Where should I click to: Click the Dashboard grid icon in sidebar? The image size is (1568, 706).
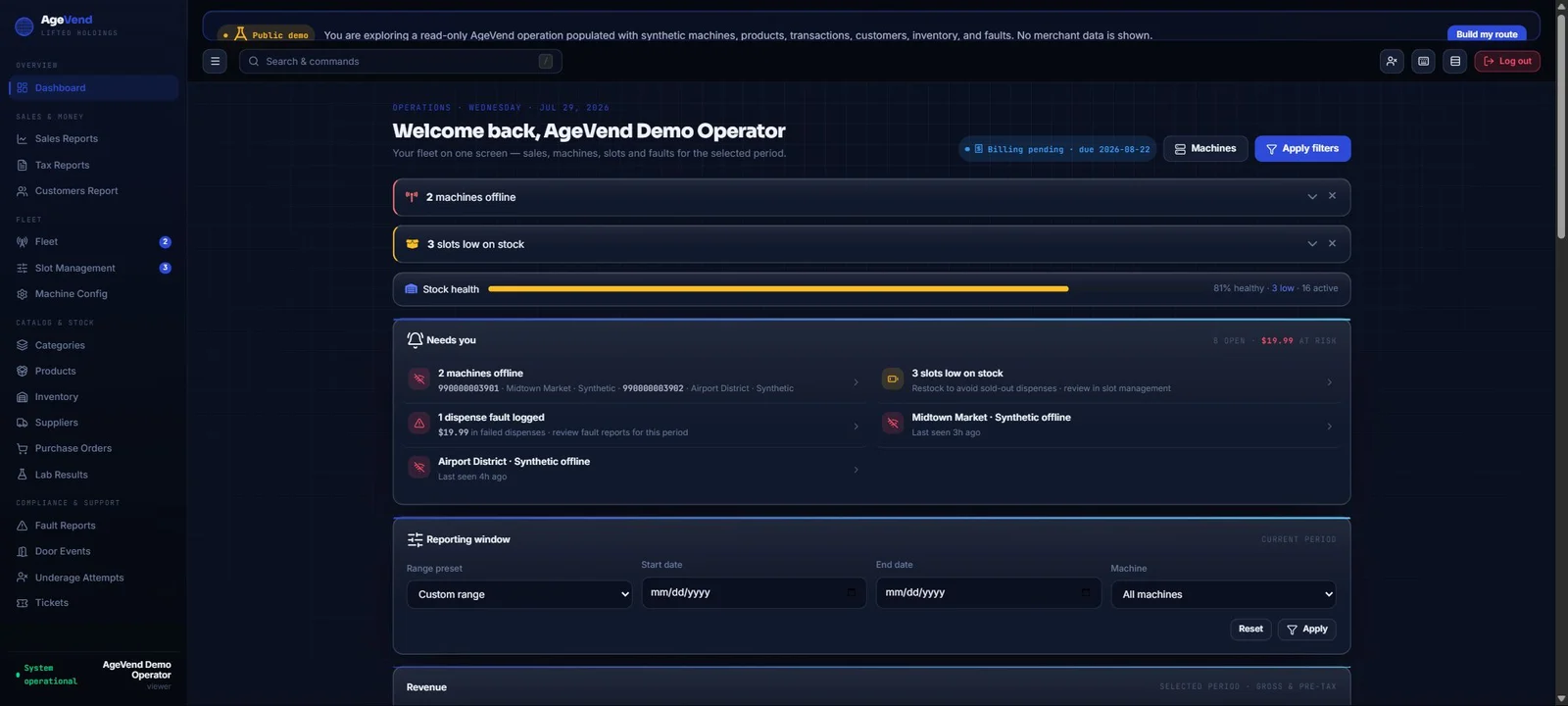[23, 87]
